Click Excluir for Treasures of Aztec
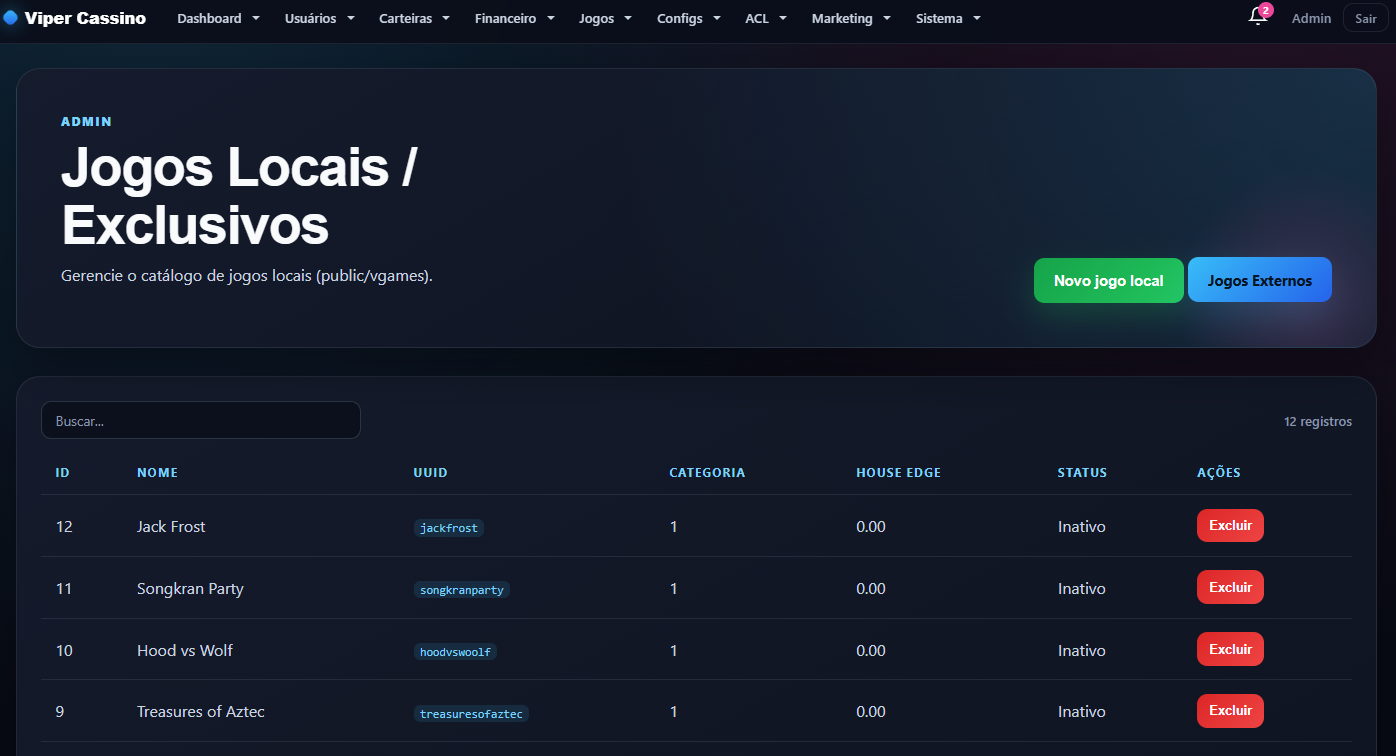This screenshot has width=1396, height=756. click(1230, 711)
